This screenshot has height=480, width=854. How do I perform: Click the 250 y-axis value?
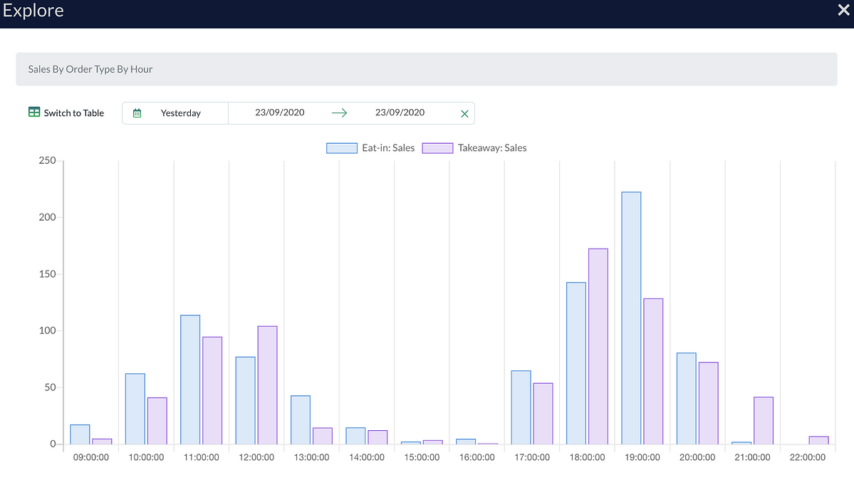tap(47, 160)
